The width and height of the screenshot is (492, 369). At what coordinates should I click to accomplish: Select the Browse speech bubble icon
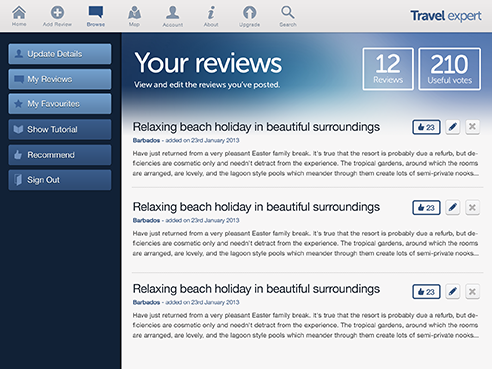click(96, 12)
